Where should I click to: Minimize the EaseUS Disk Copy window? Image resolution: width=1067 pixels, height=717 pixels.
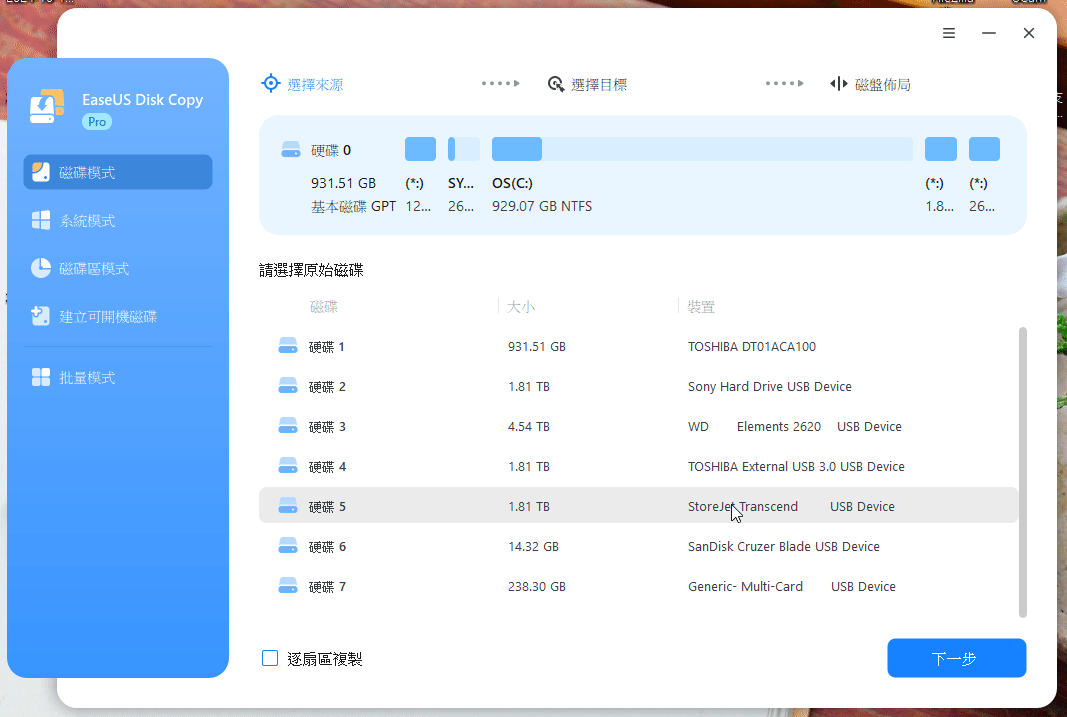989,33
